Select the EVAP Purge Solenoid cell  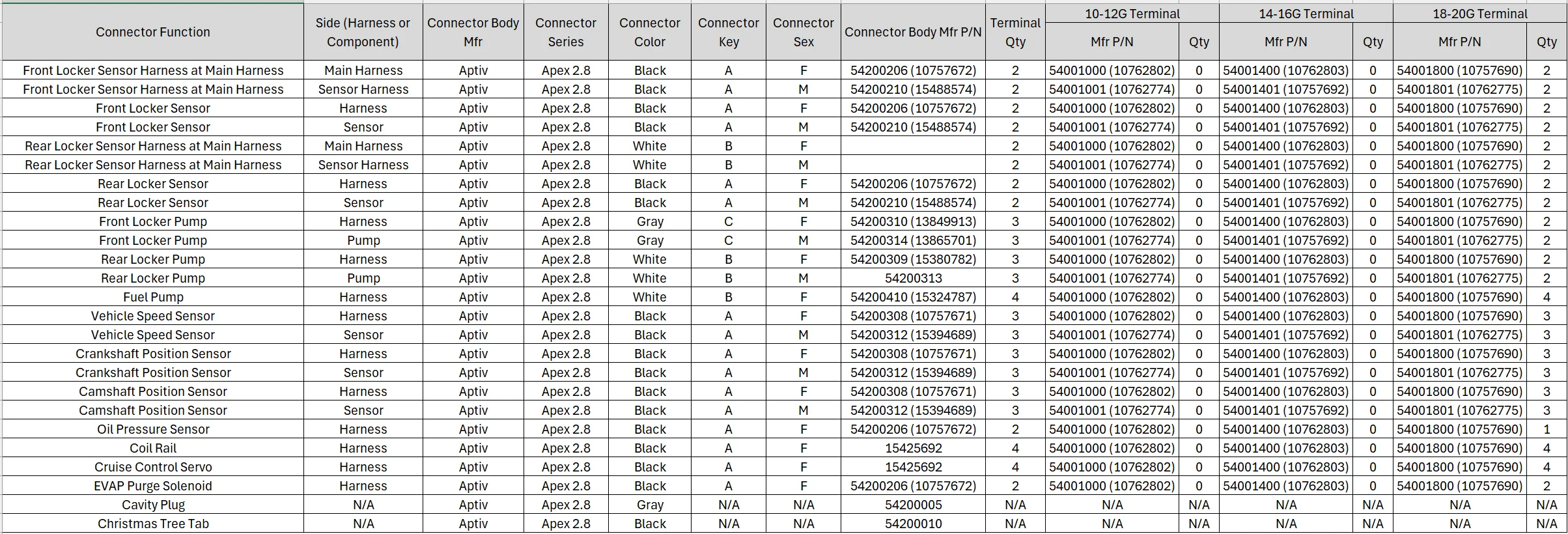pyautogui.click(x=152, y=486)
